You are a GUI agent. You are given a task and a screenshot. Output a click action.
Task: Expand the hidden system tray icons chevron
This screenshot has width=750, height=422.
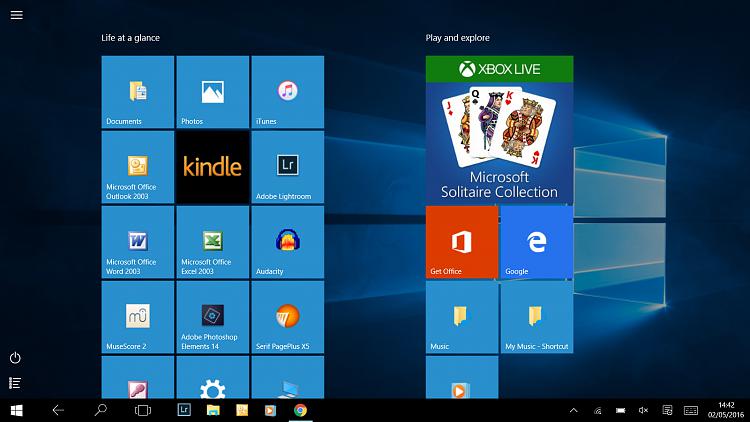click(x=574, y=410)
